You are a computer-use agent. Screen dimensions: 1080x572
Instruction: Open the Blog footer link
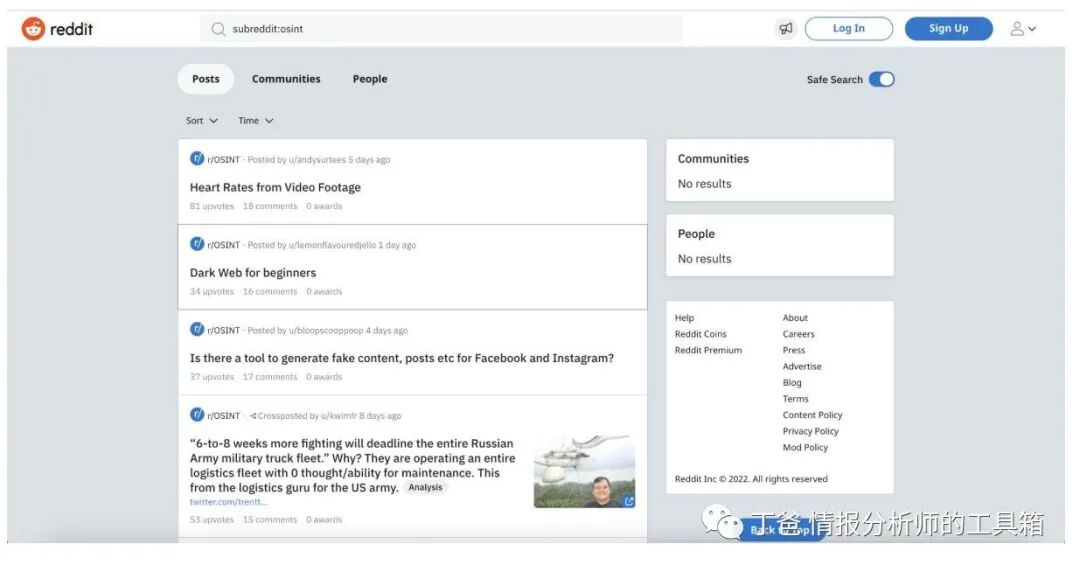point(791,382)
